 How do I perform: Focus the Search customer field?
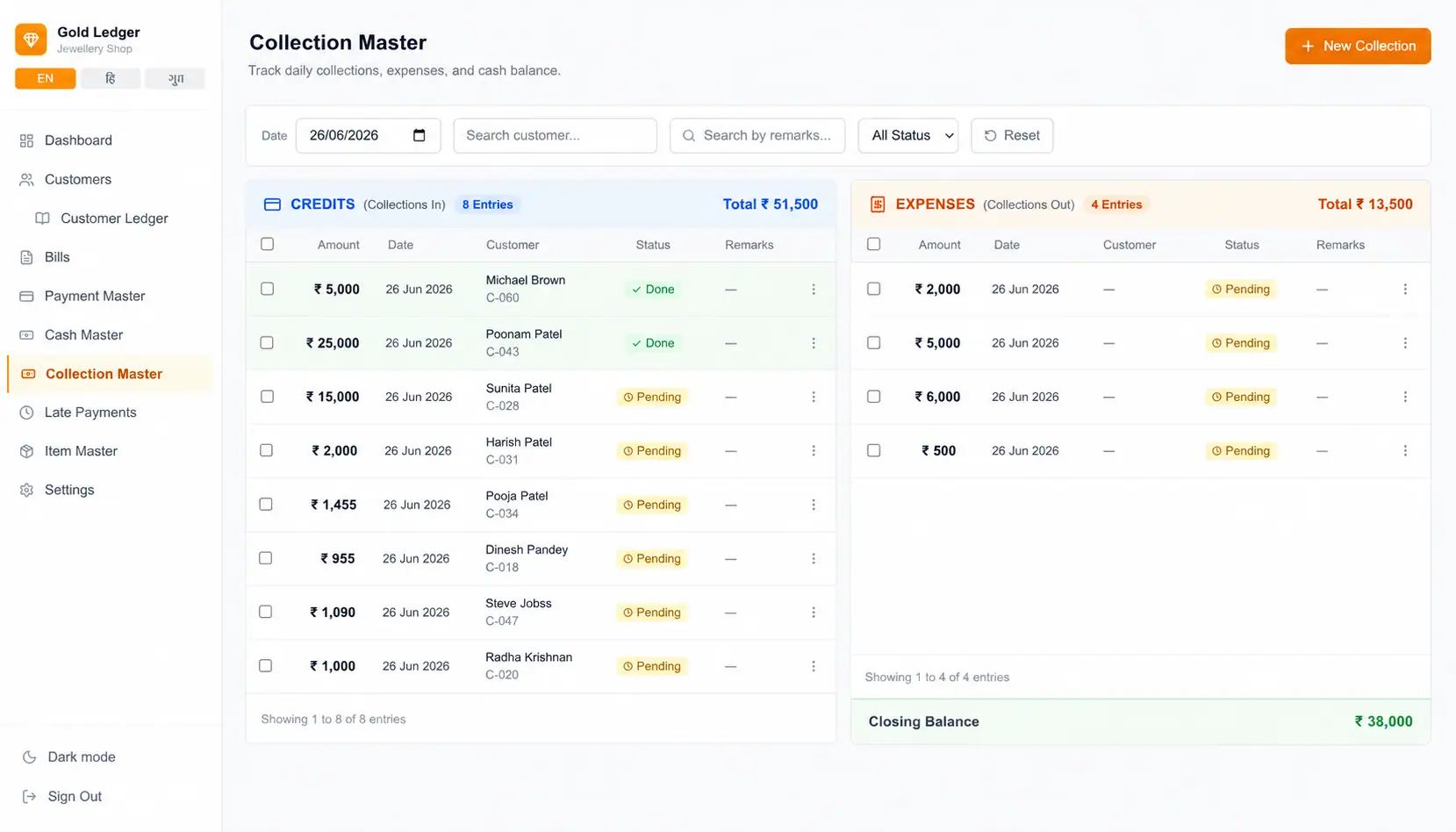click(555, 136)
